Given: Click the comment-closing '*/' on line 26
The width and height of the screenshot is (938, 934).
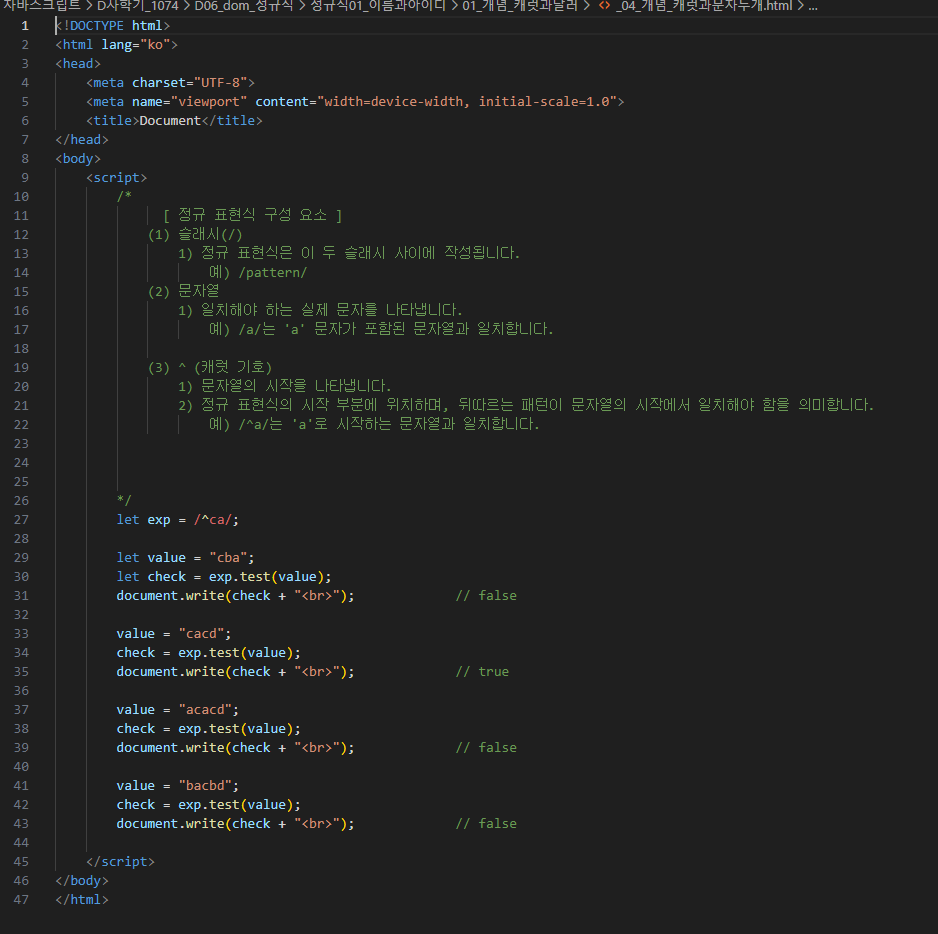Looking at the screenshot, I should coord(124,500).
